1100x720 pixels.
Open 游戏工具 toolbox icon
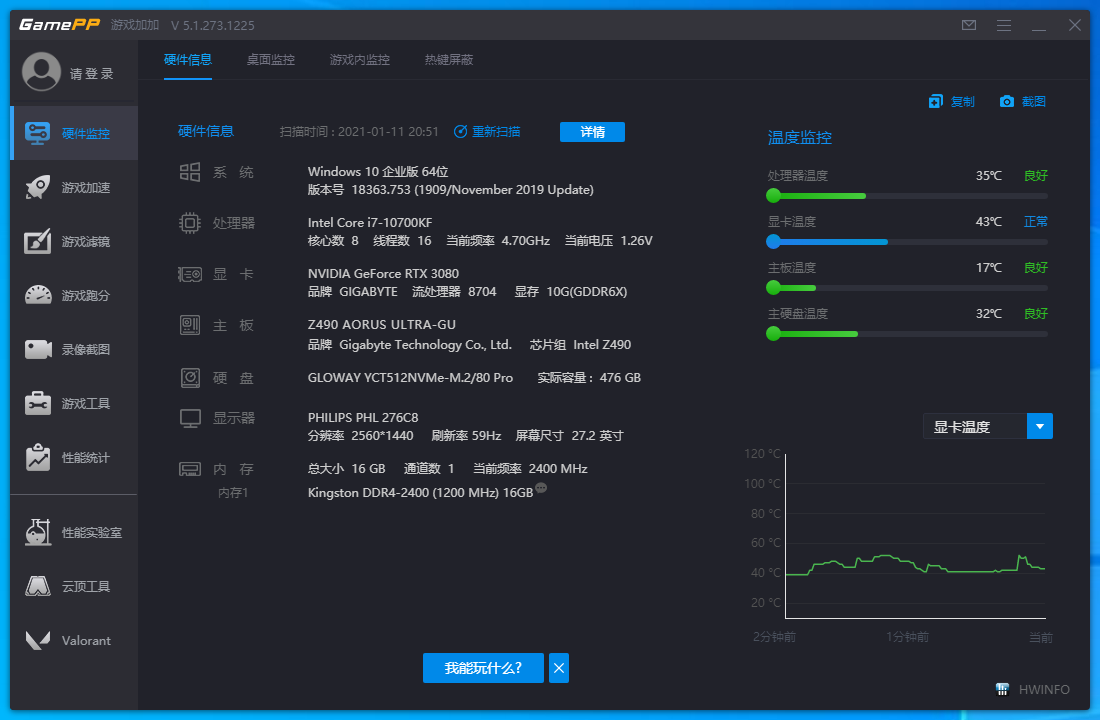pos(38,404)
